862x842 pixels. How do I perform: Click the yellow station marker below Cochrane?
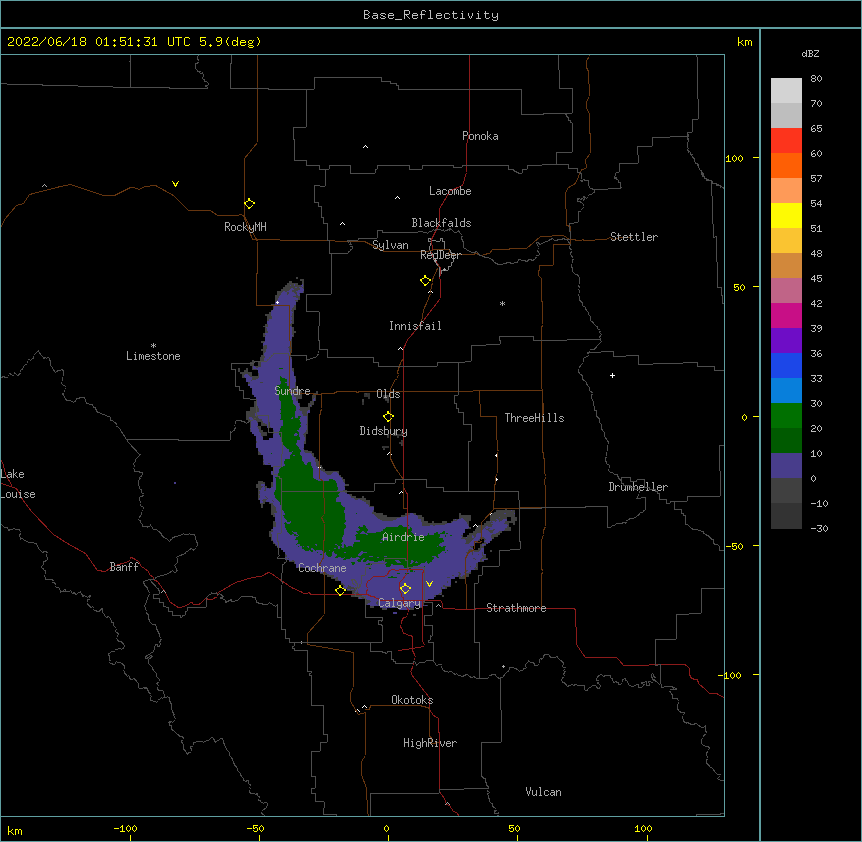point(340,590)
